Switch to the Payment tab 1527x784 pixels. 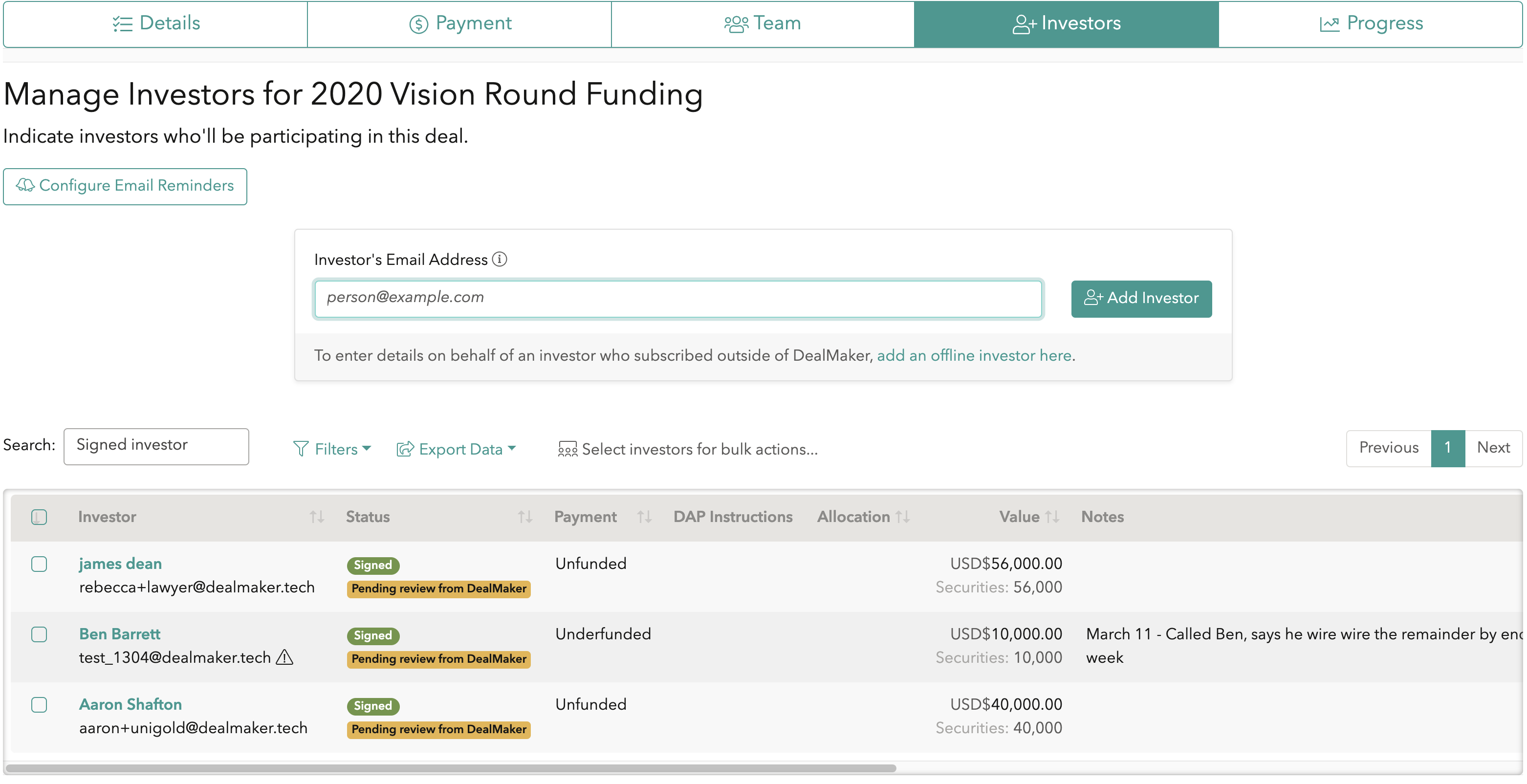(x=459, y=23)
